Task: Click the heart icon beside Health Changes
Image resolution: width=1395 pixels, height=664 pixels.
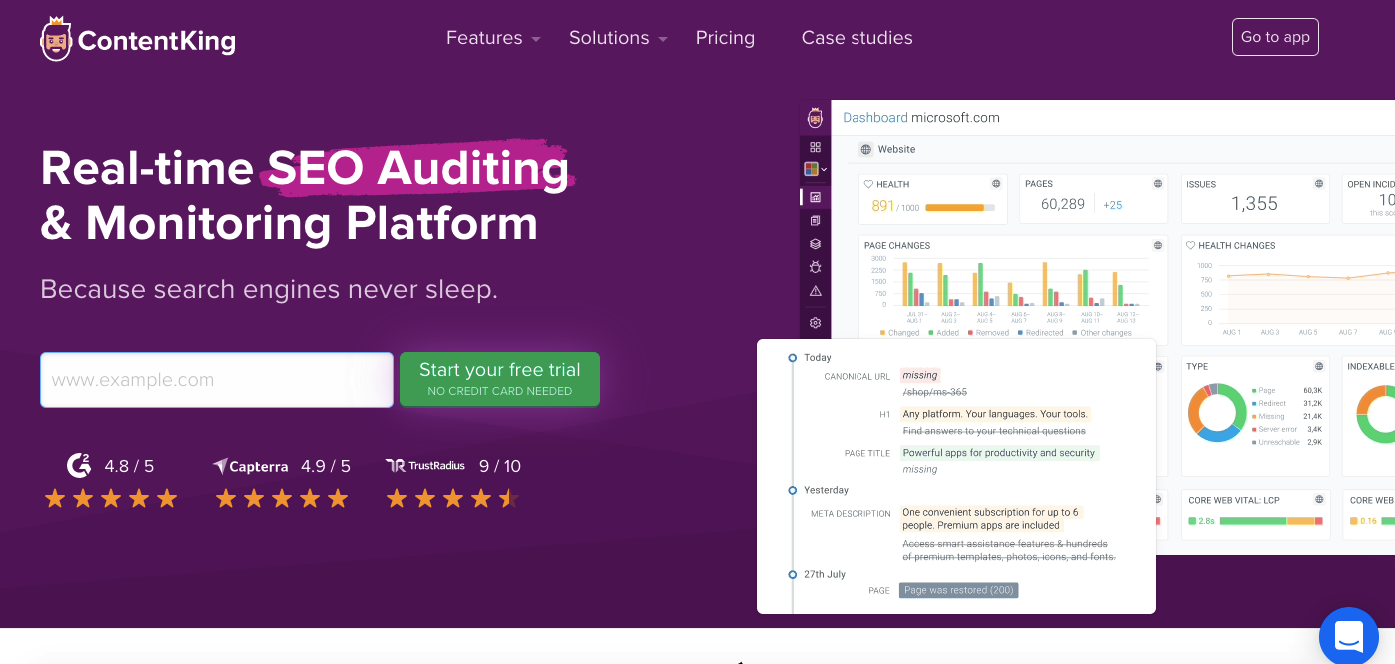Action: pyautogui.click(x=1191, y=245)
